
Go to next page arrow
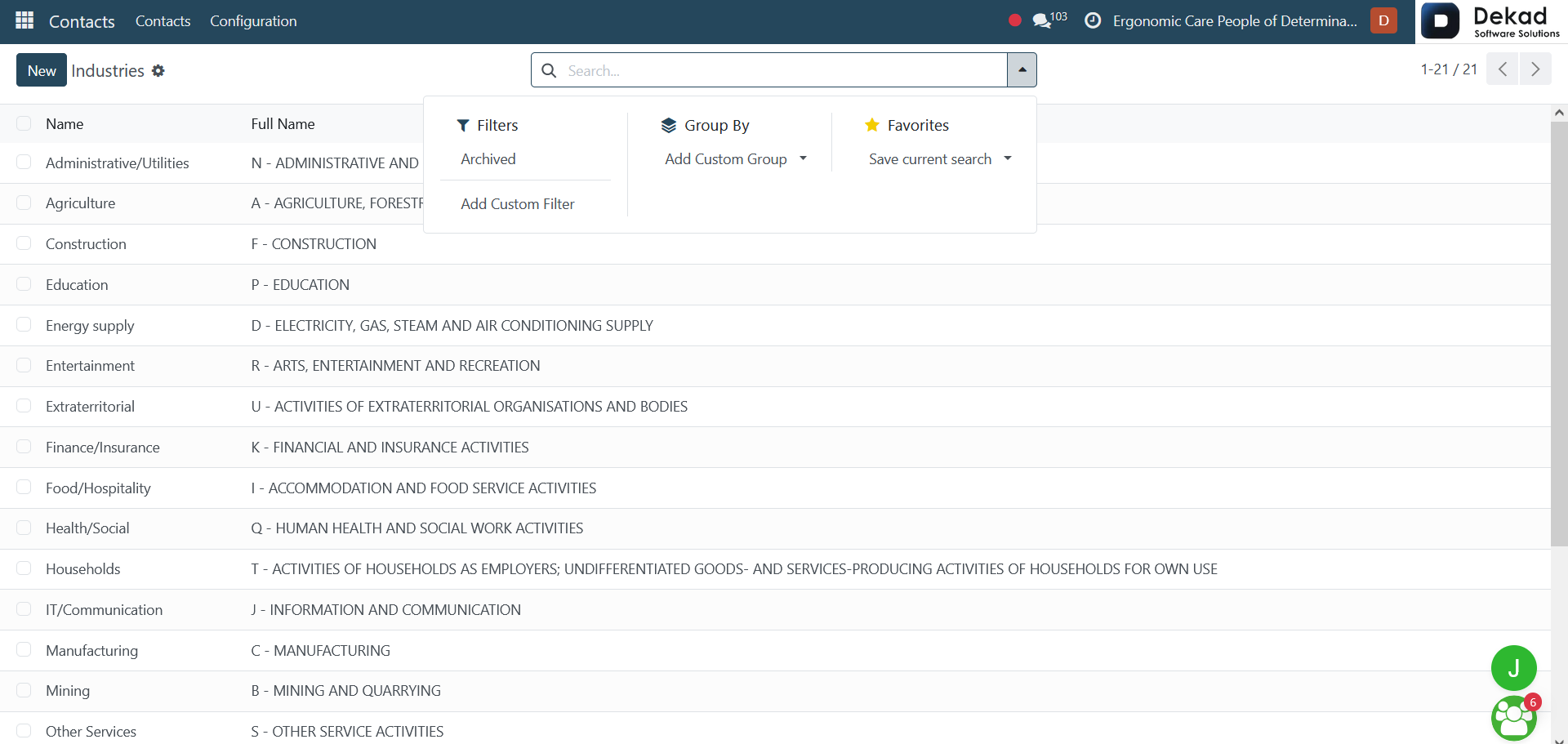[1535, 69]
